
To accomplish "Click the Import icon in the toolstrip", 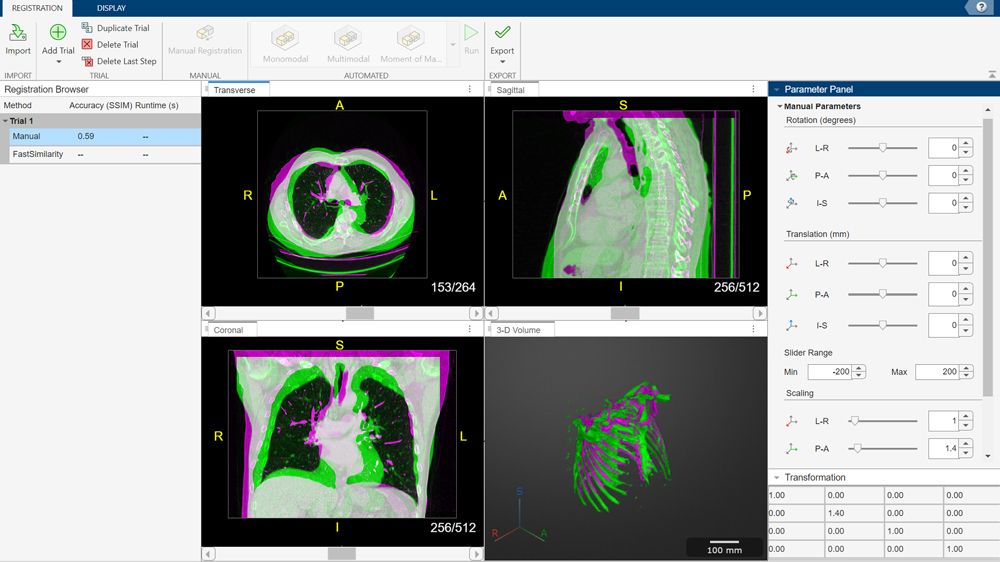I will (18, 34).
